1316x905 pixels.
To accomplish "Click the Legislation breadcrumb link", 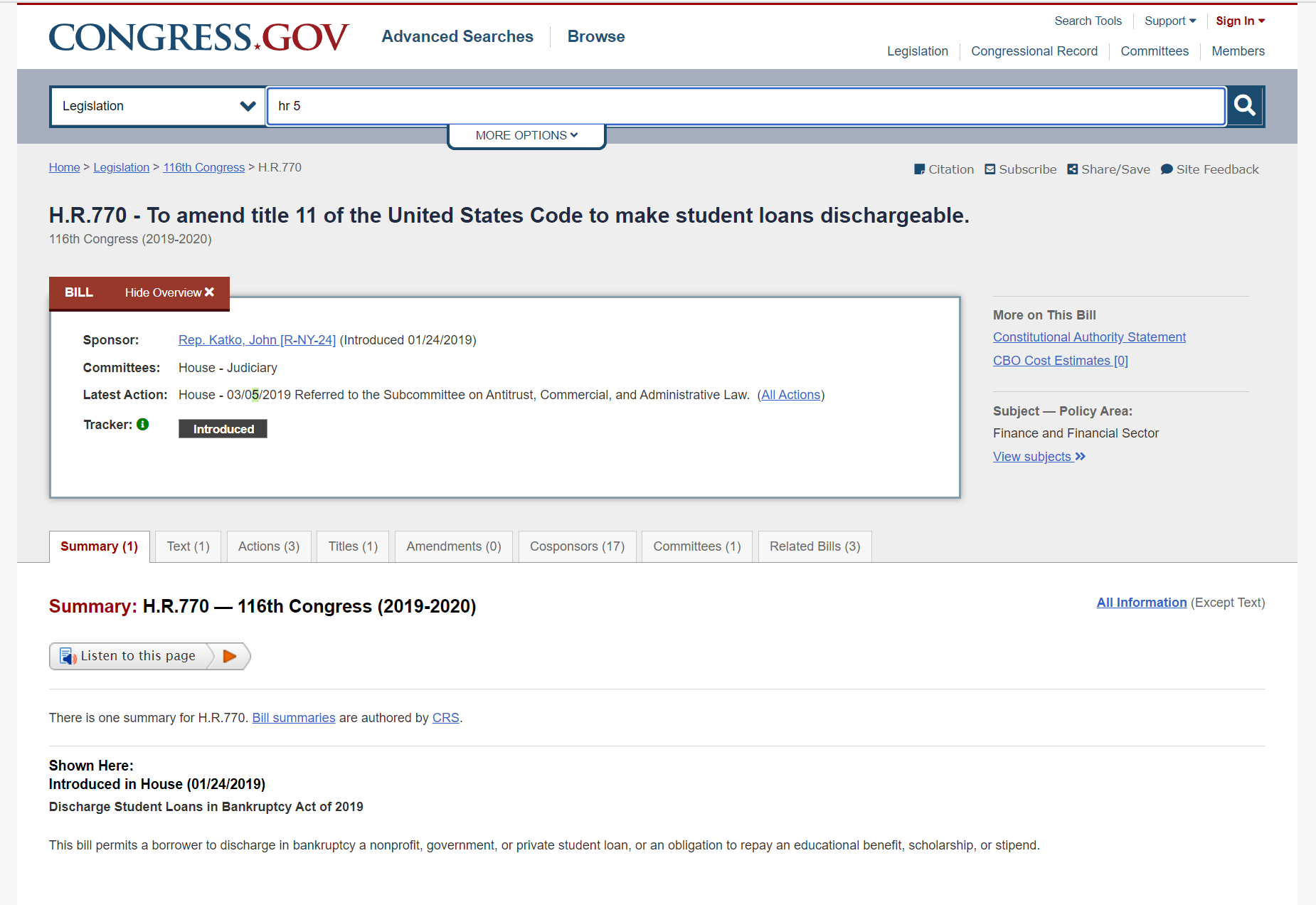I will (x=122, y=167).
